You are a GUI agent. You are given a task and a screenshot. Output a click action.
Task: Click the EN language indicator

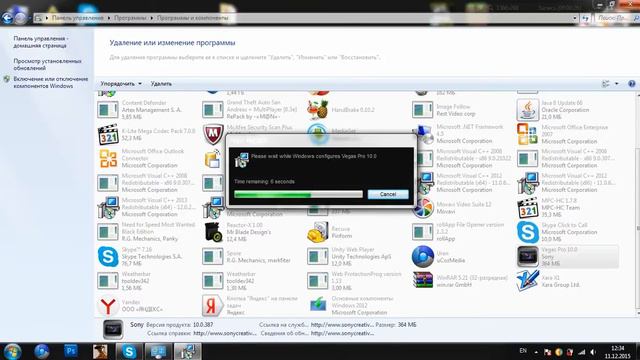click(x=523, y=351)
